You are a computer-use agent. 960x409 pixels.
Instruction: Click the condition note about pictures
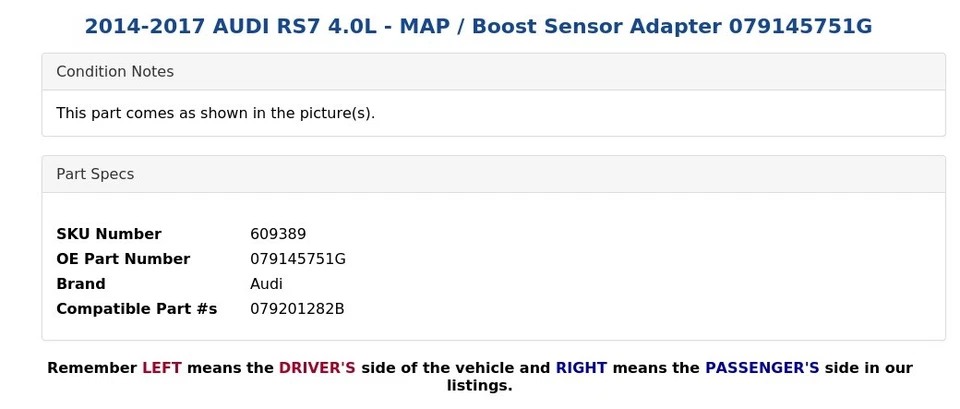(216, 113)
